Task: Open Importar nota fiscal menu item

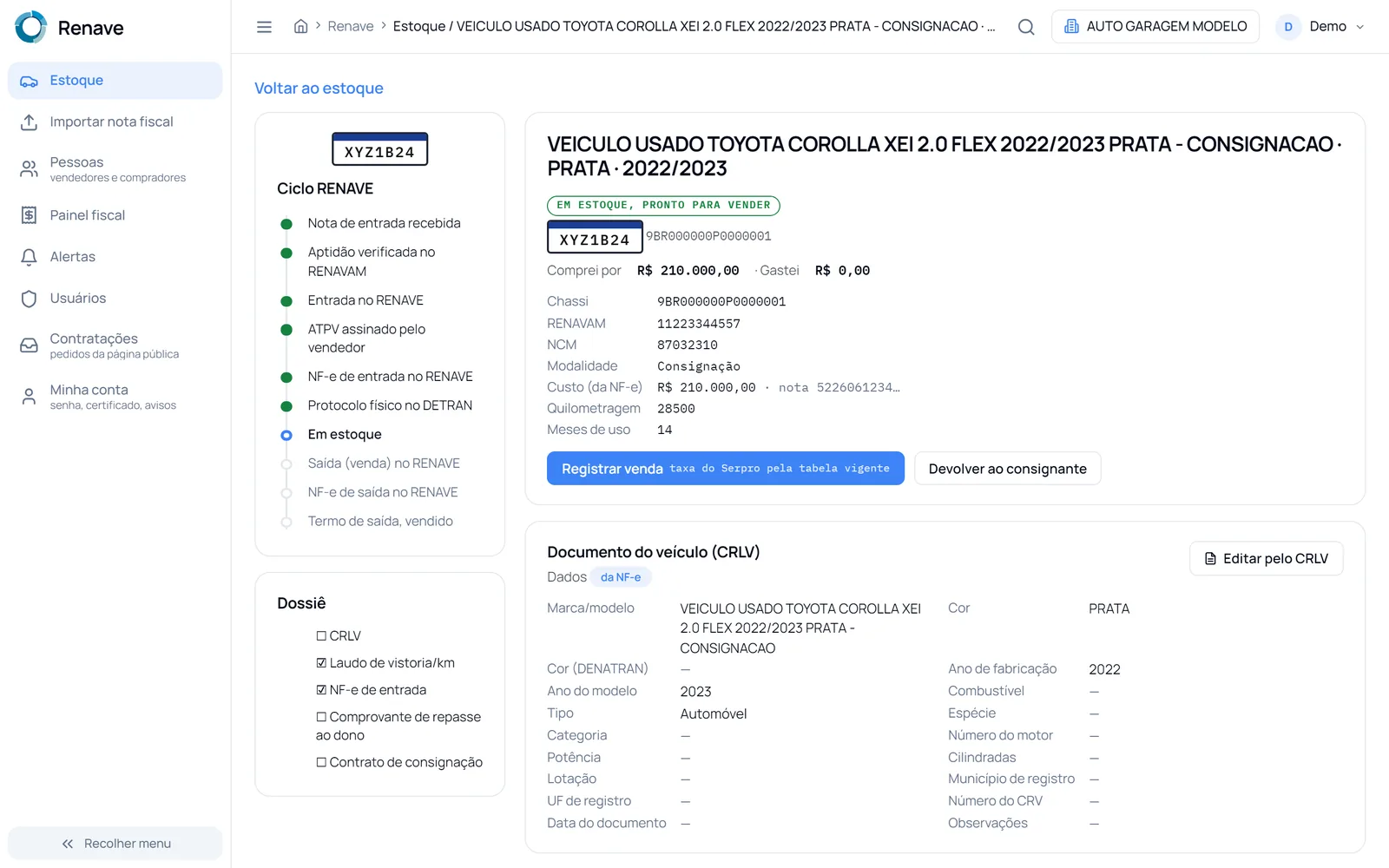Action: pyautogui.click(x=115, y=122)
